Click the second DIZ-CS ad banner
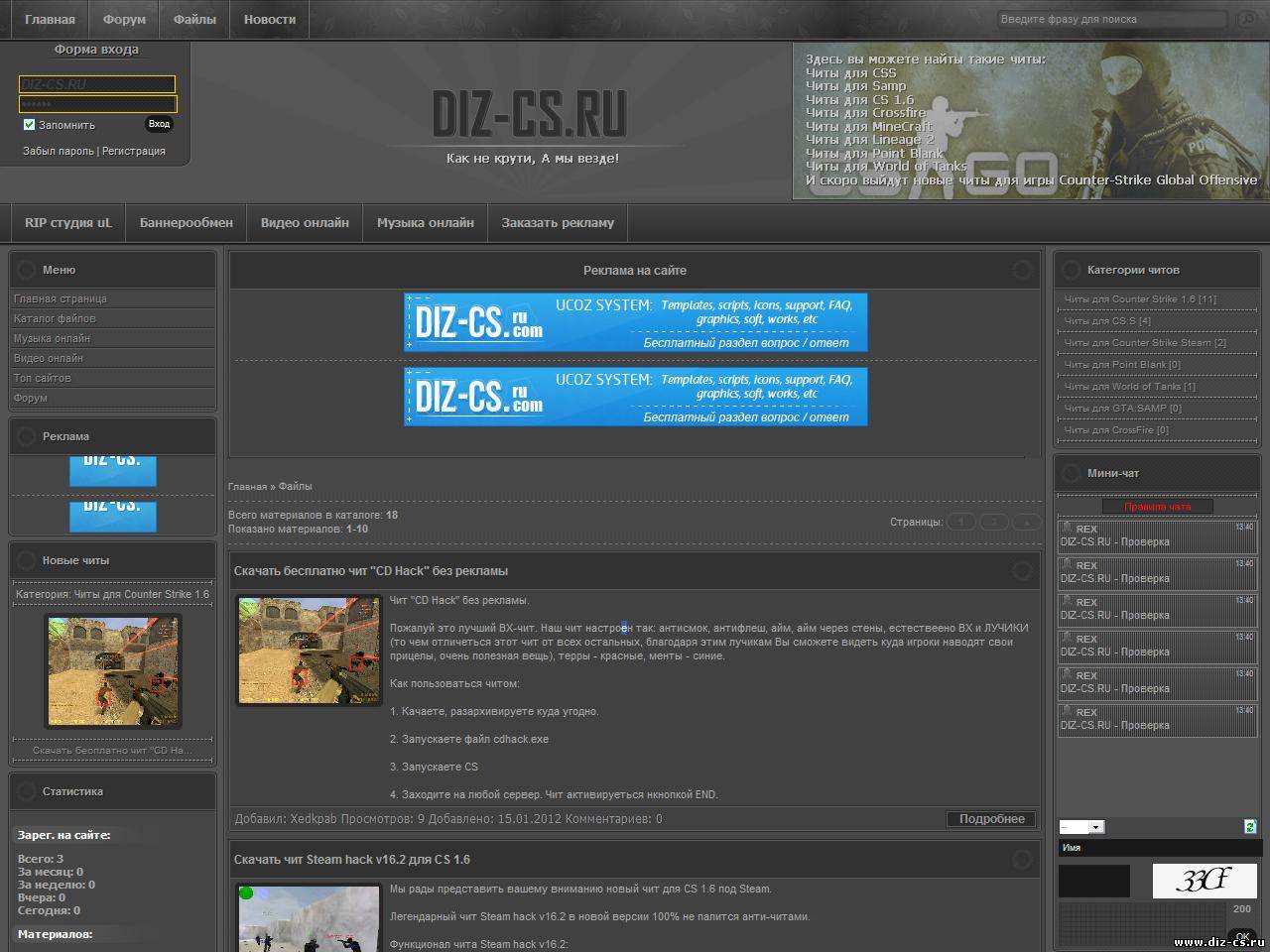 (635, 397)
